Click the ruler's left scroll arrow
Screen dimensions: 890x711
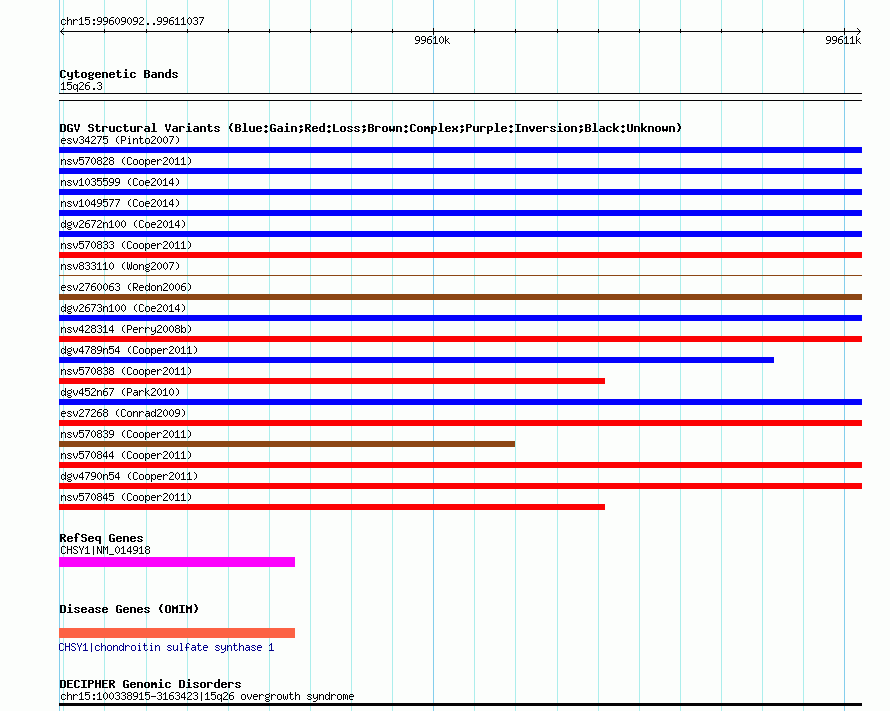(62, 32)
